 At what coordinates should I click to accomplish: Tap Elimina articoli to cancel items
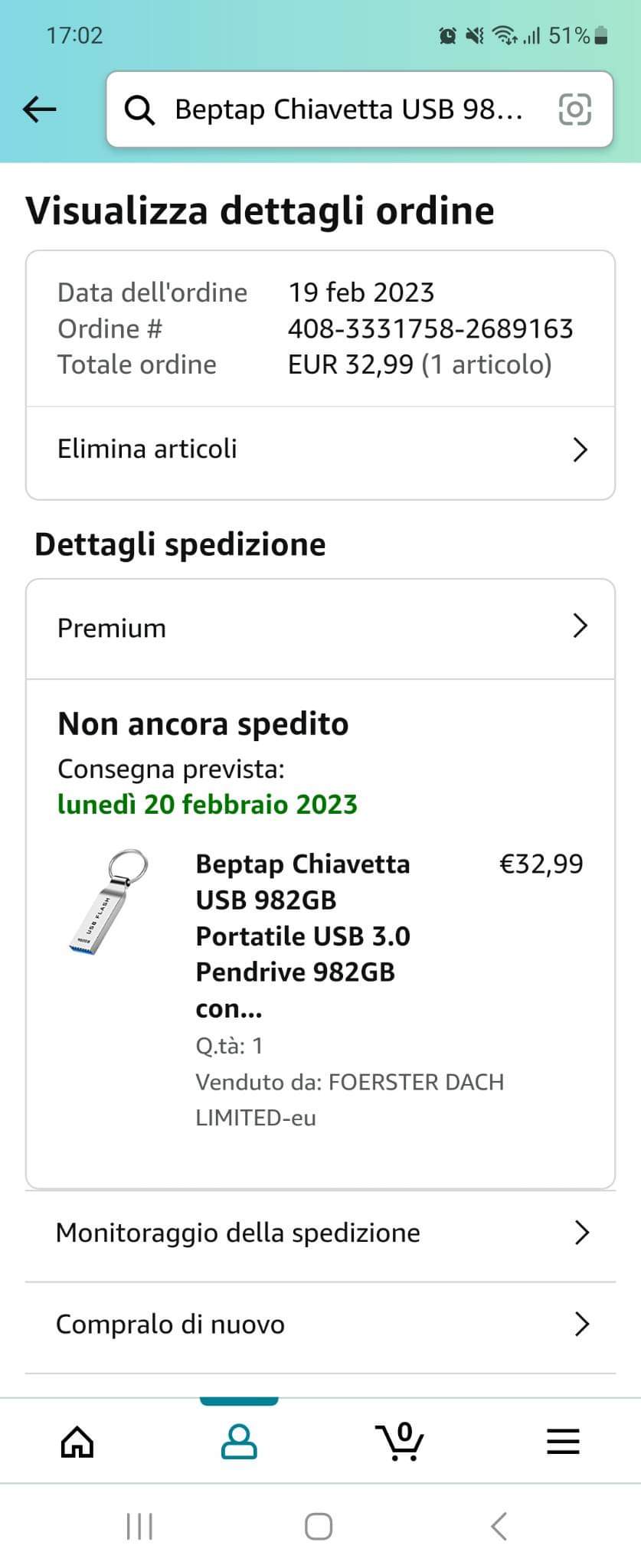[148, 449]
